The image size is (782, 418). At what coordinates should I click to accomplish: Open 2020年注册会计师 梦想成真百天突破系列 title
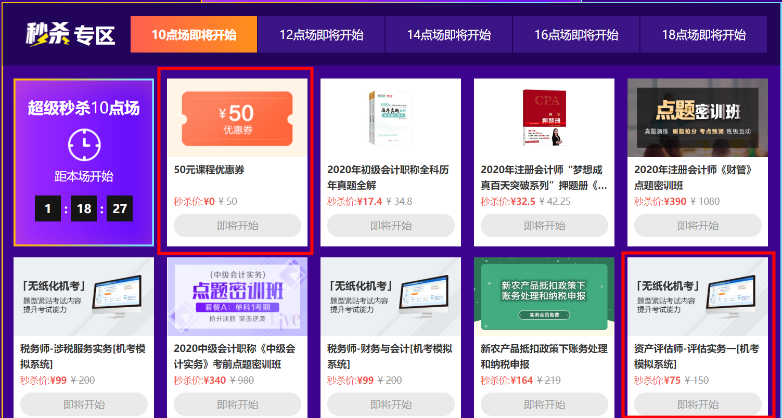(544, 178)
